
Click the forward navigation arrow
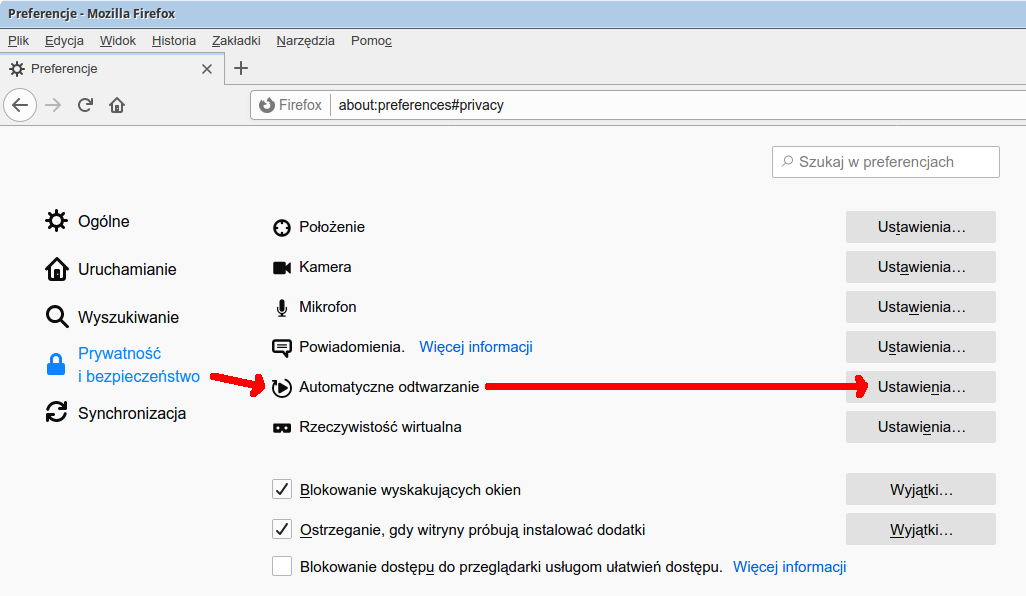point(53,105)
